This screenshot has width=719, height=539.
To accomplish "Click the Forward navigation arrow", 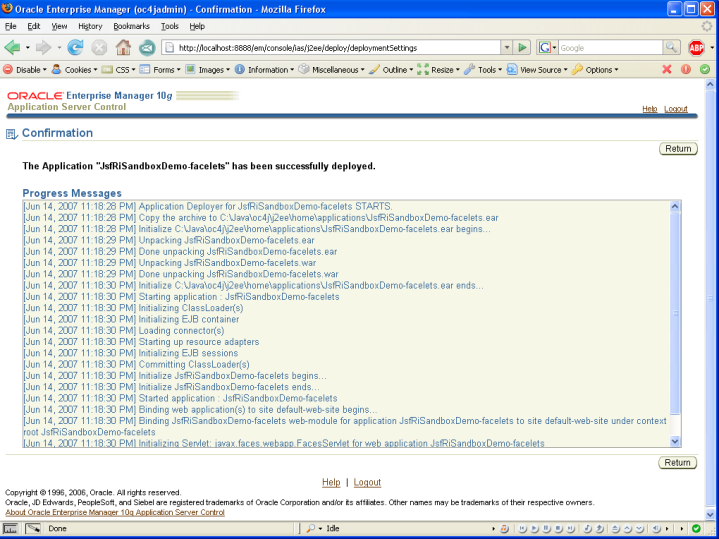I will tap(43, 47).
